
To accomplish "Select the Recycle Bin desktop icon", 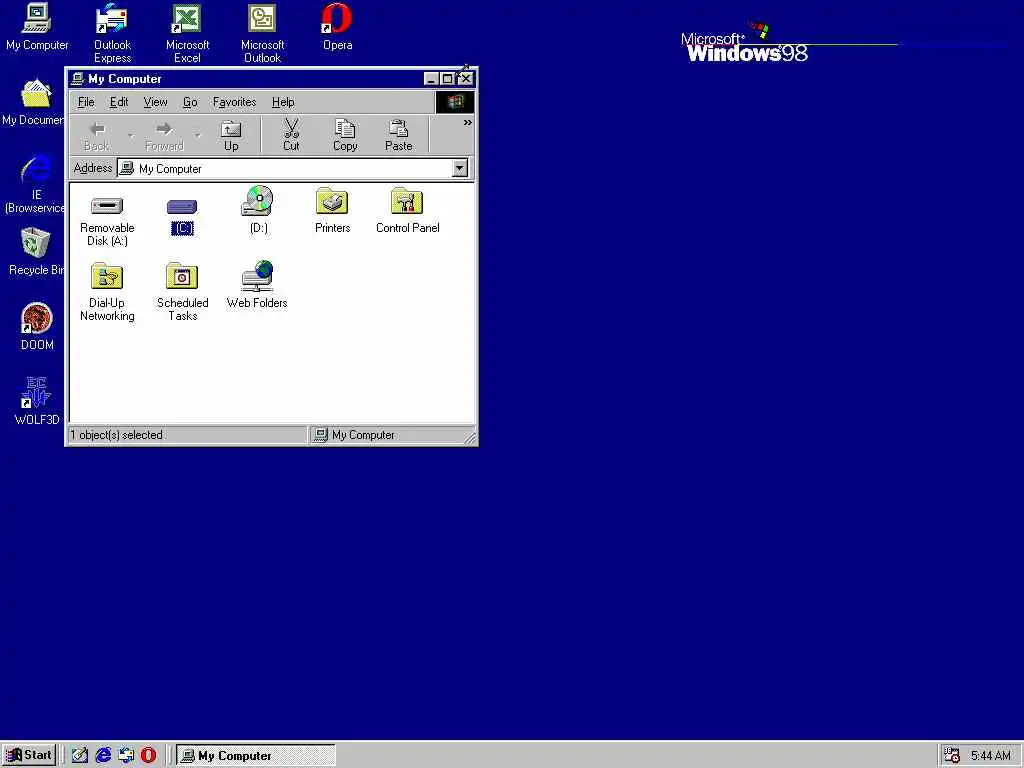I will (35, 252).
